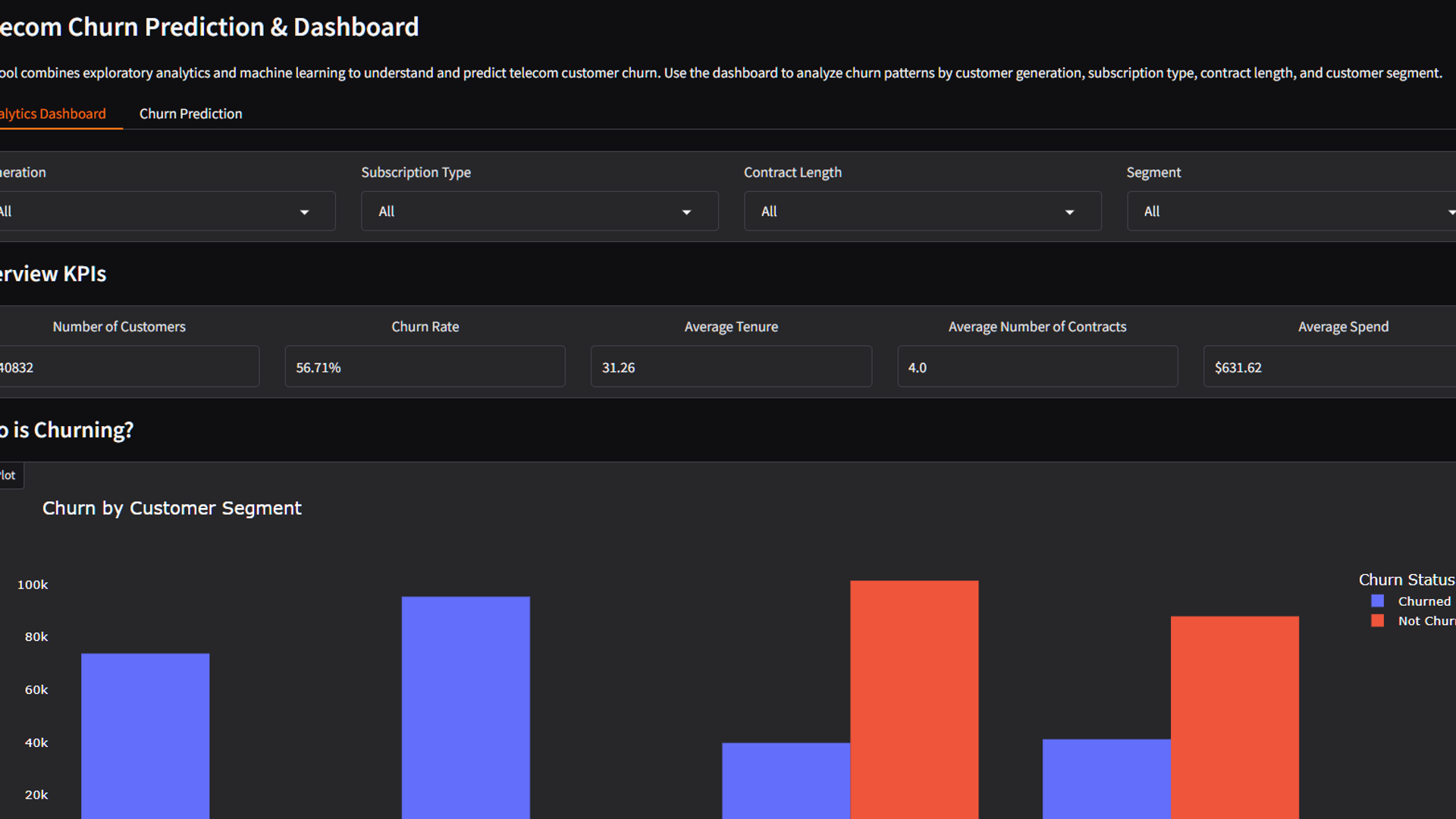Click the 20k y-axis label
The width and height of the screenshot is (1456, 819).
click(36, 795)
